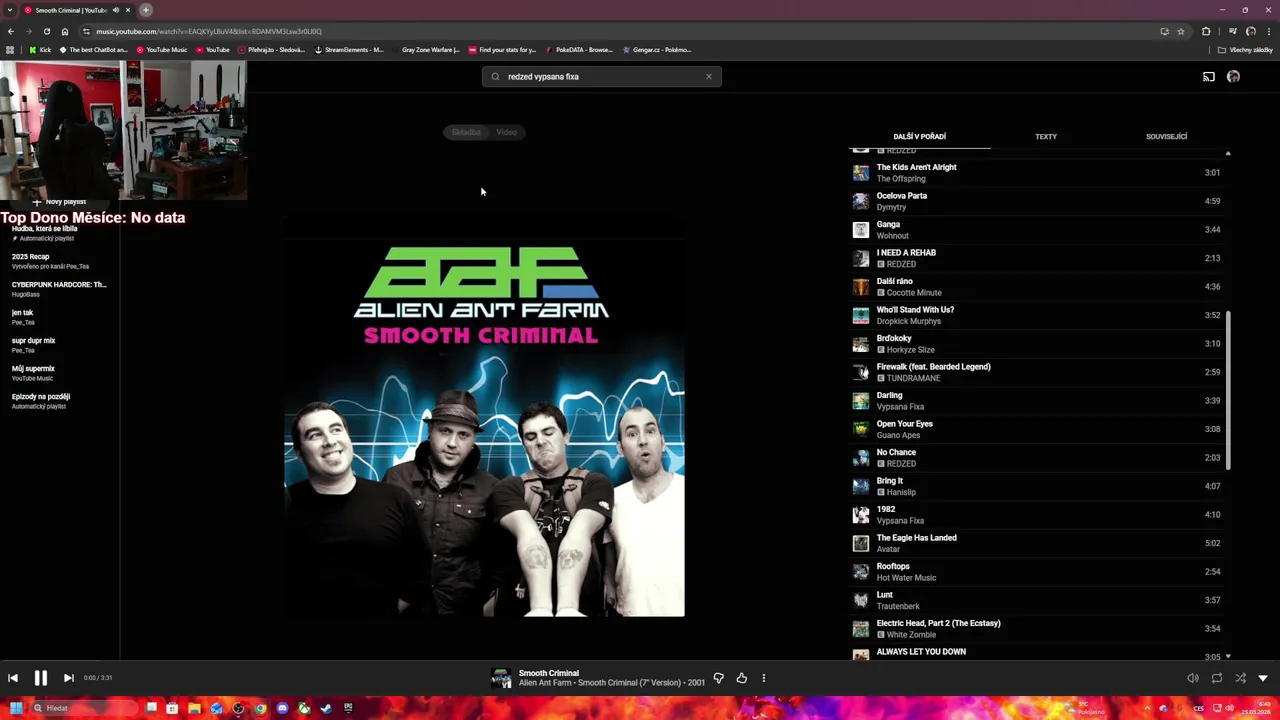
Task: Play Bring It by Hanislip
Action: [x=1038, y=486]
